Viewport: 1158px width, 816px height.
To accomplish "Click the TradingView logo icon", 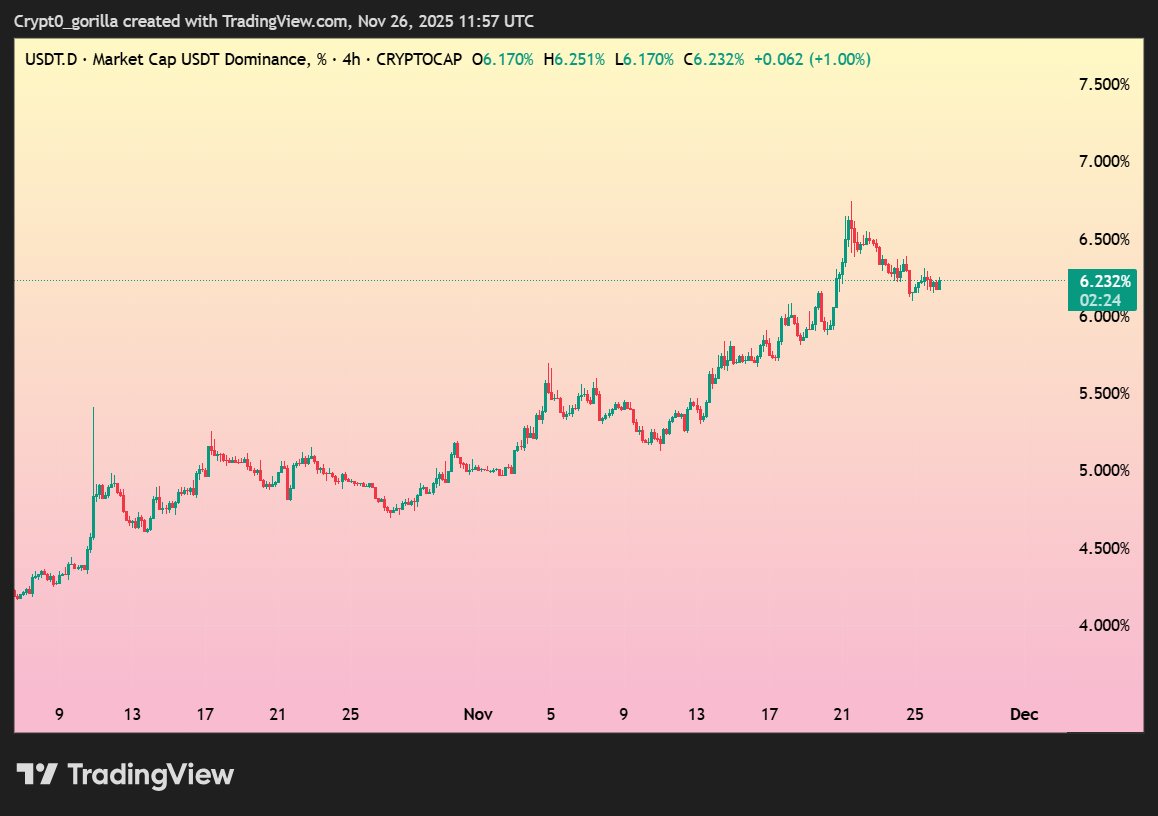I will coord(37,774).
